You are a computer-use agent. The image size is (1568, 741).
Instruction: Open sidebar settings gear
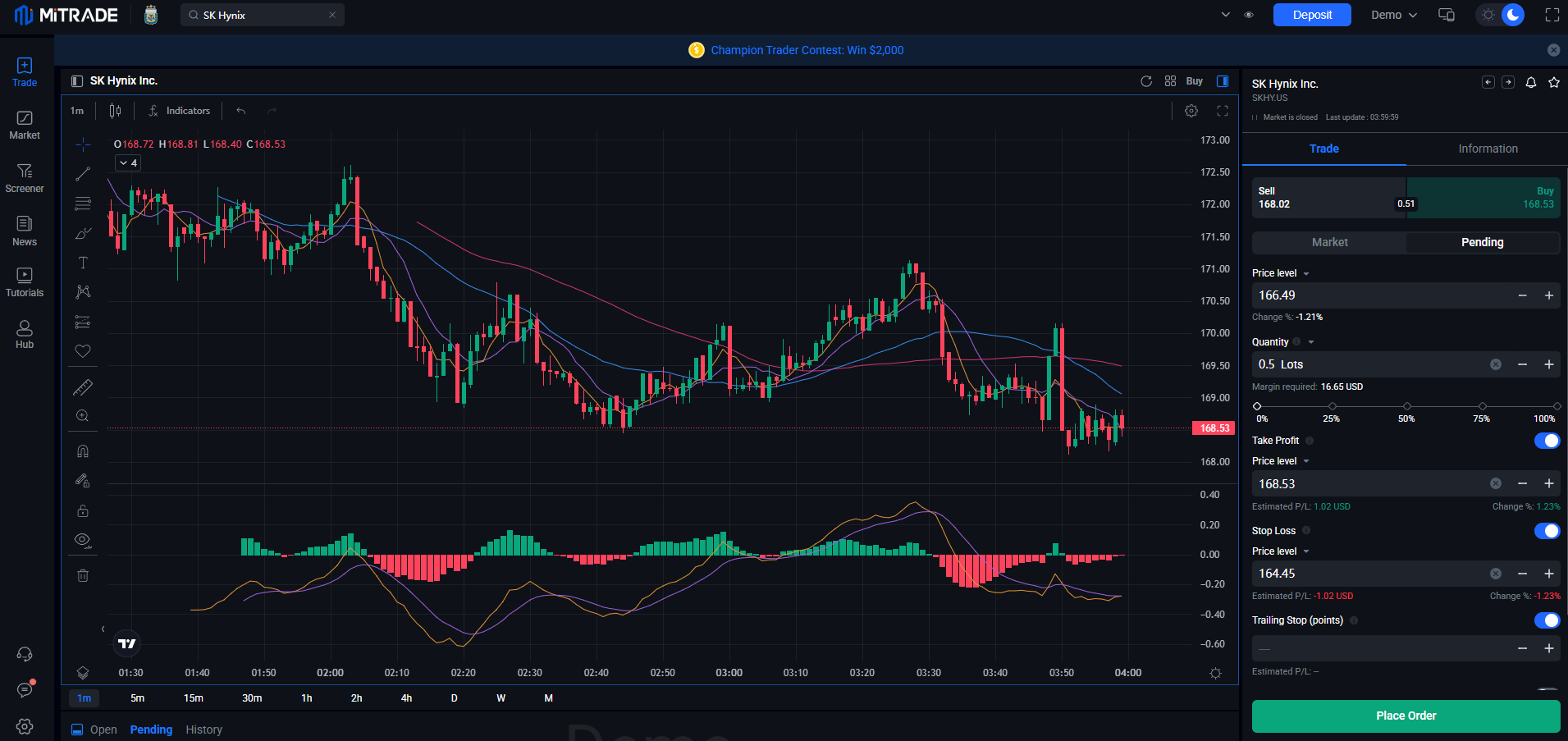click(x=25, y=726)
